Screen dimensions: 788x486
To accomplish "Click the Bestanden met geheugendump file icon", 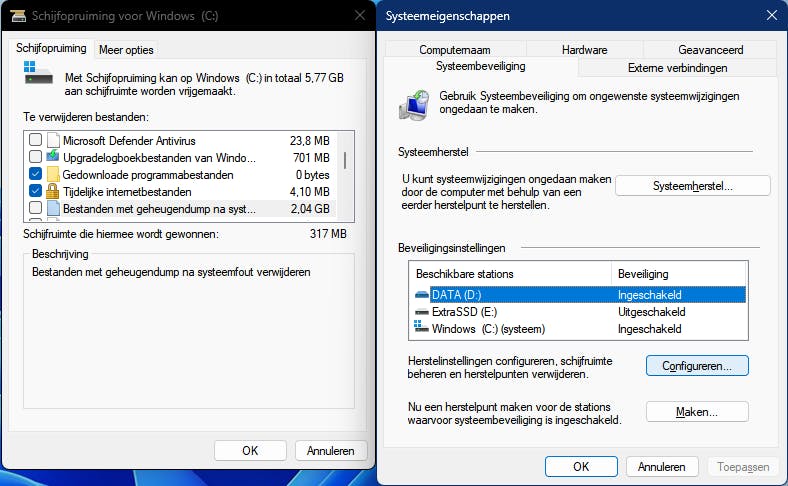I will tap(53, 208).
